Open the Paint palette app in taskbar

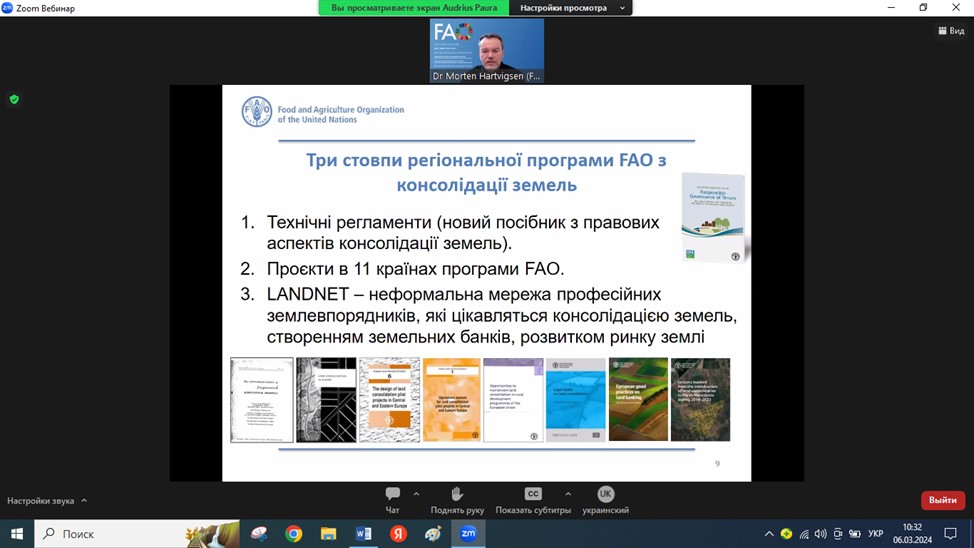433,534
